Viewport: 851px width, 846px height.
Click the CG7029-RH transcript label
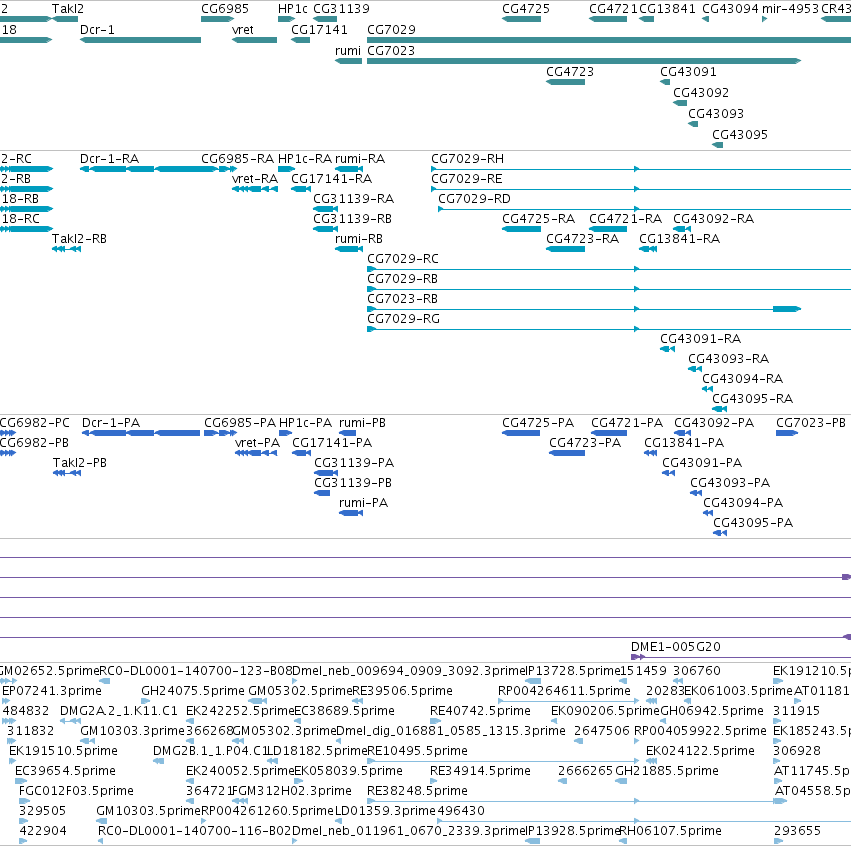(x=467, y=159)
